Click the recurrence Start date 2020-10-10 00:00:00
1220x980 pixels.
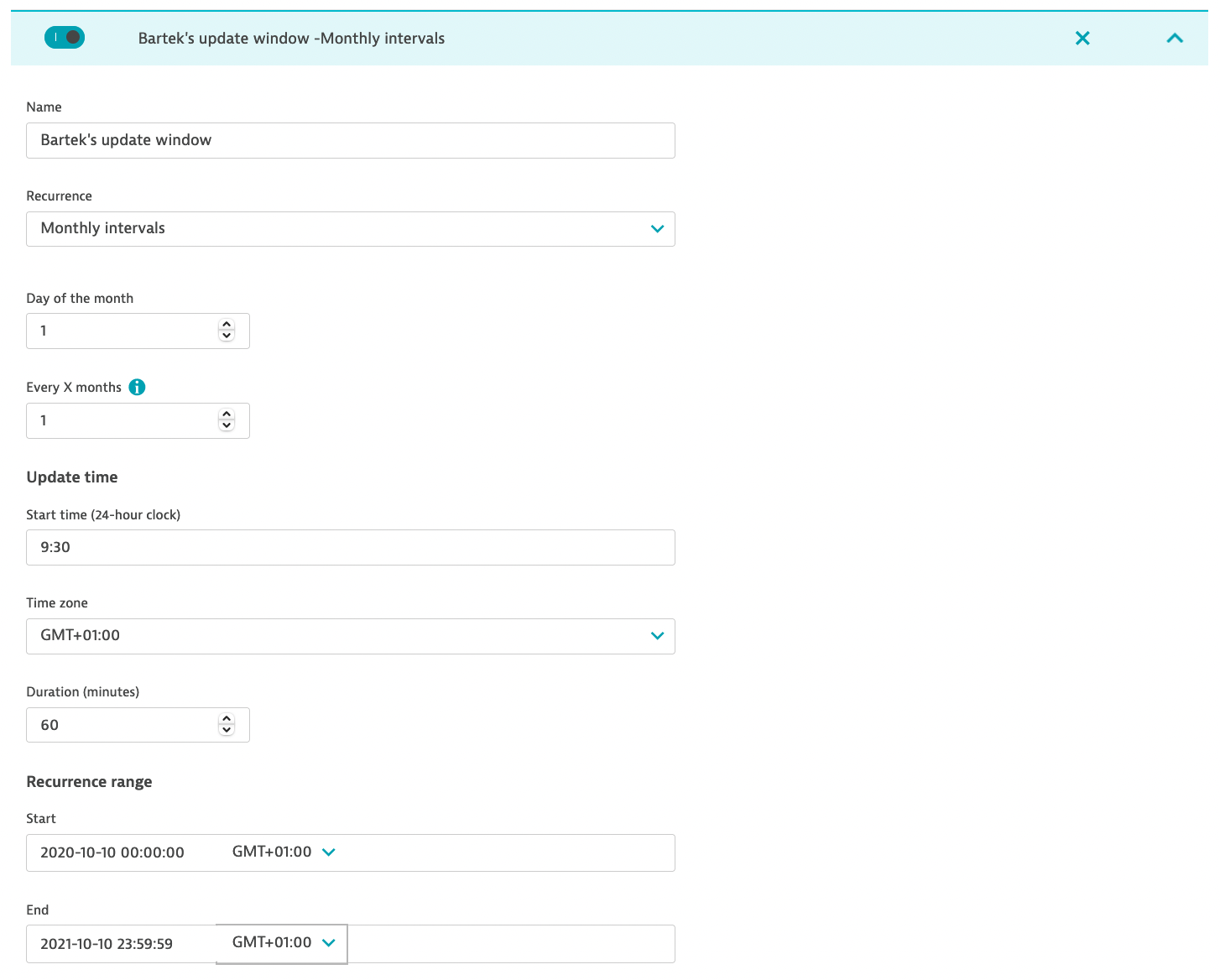(112, 852)
